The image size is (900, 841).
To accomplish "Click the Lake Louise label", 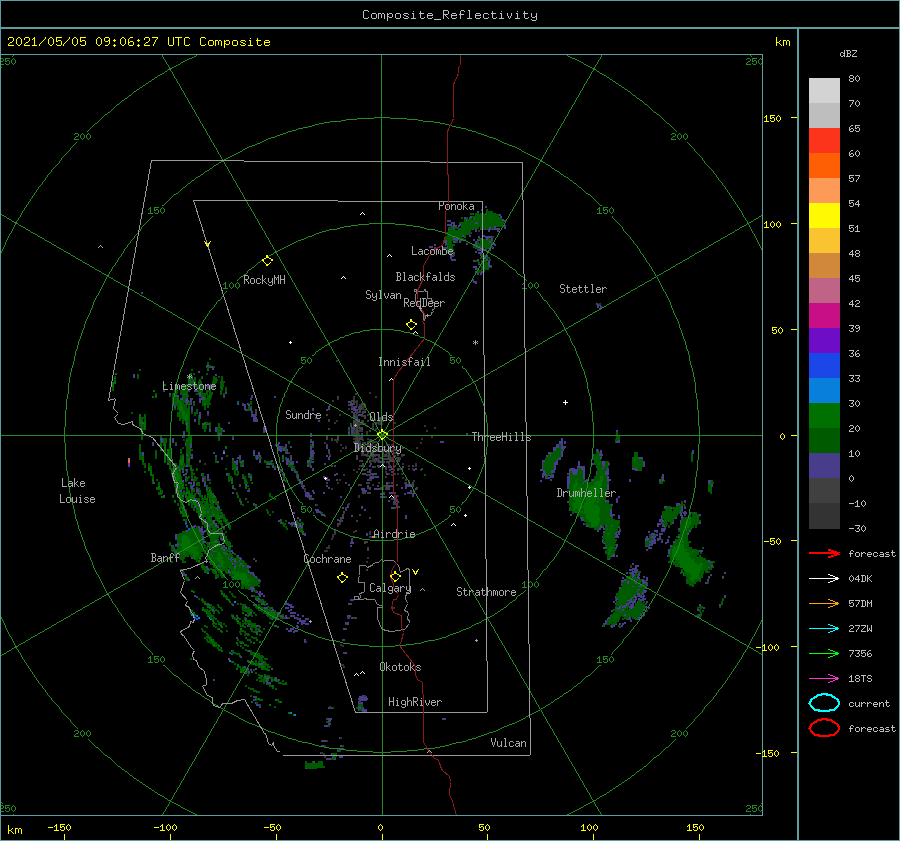I will pos(77,491).
